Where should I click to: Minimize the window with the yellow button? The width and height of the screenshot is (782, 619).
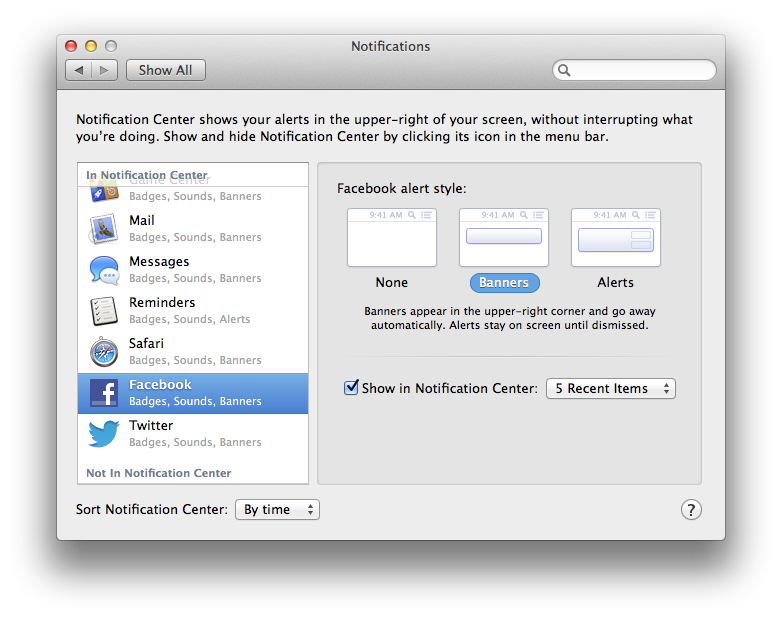click(91, 46)
